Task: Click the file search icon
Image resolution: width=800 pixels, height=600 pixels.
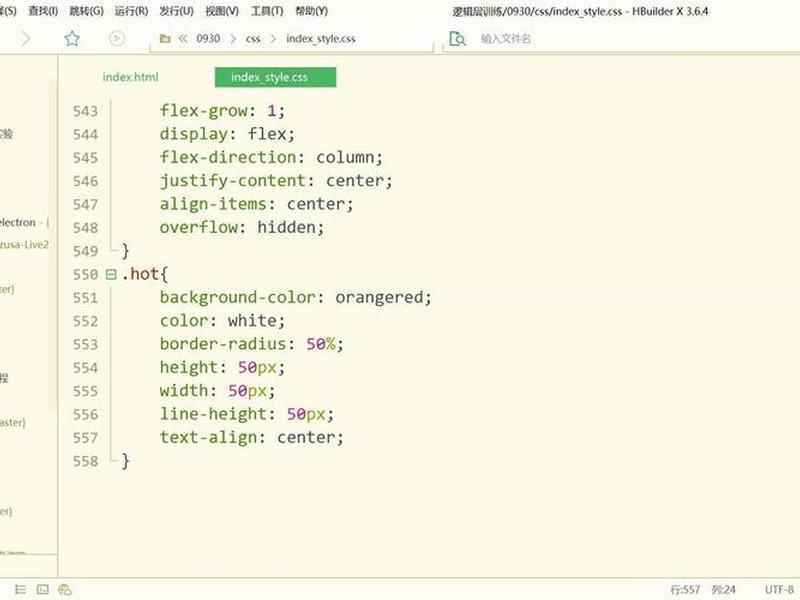Action: [457, 39]
